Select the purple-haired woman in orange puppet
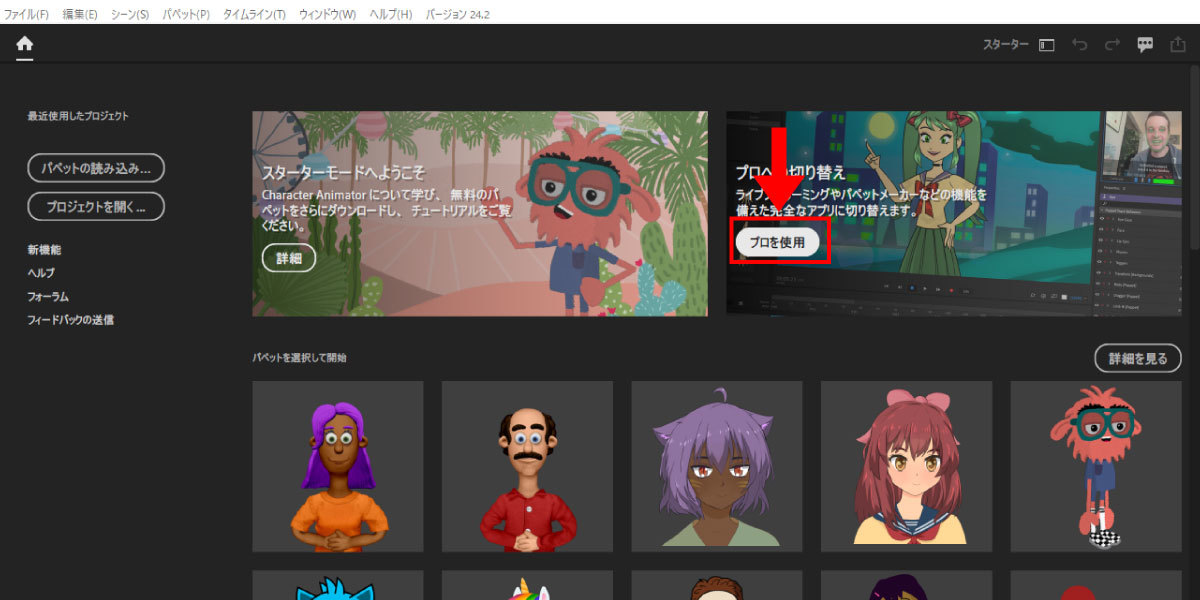This screenshot has width=1200, height=600. tap(338, 466)
